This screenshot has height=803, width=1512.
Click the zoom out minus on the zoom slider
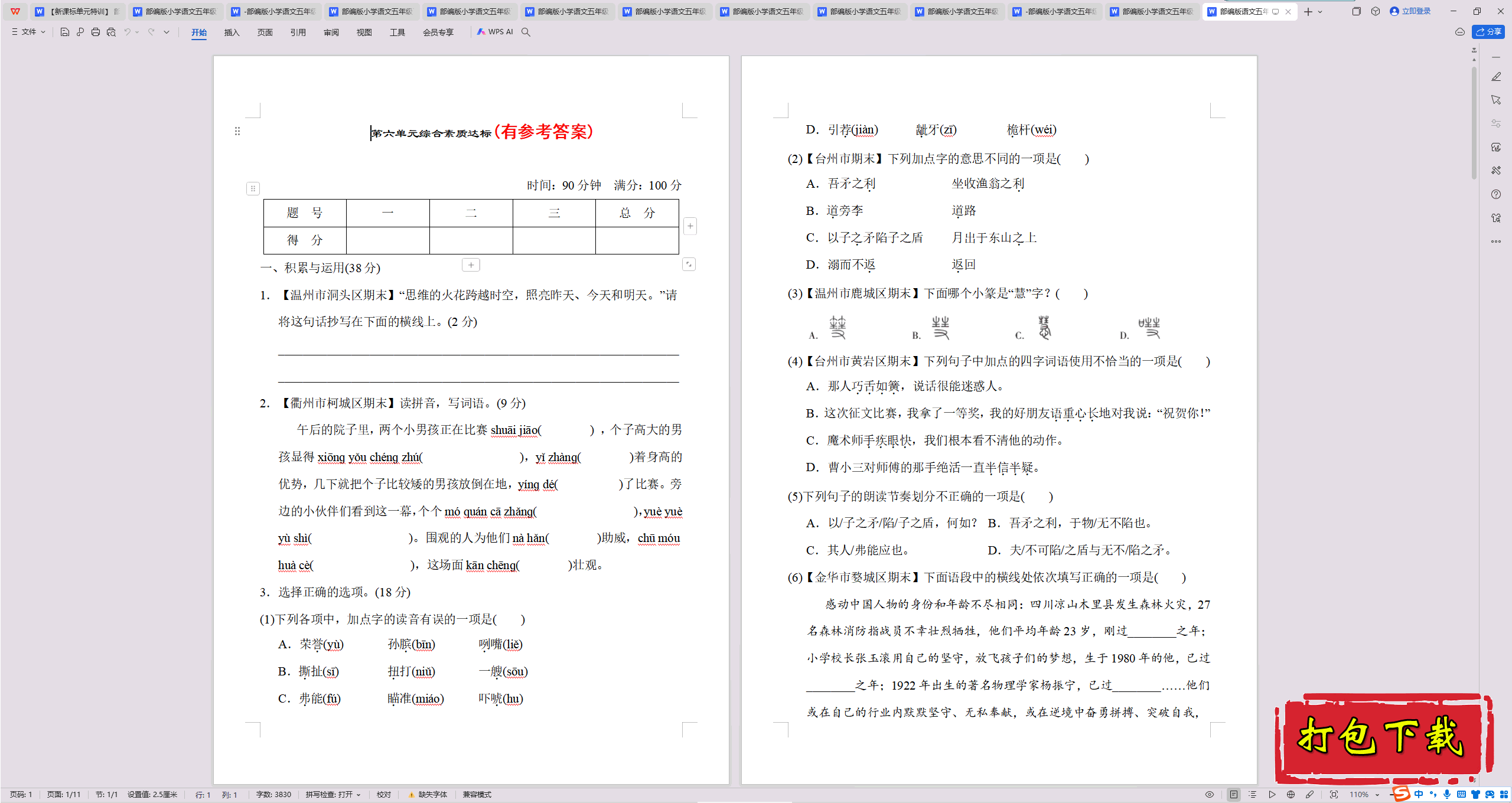point(1392,795)
